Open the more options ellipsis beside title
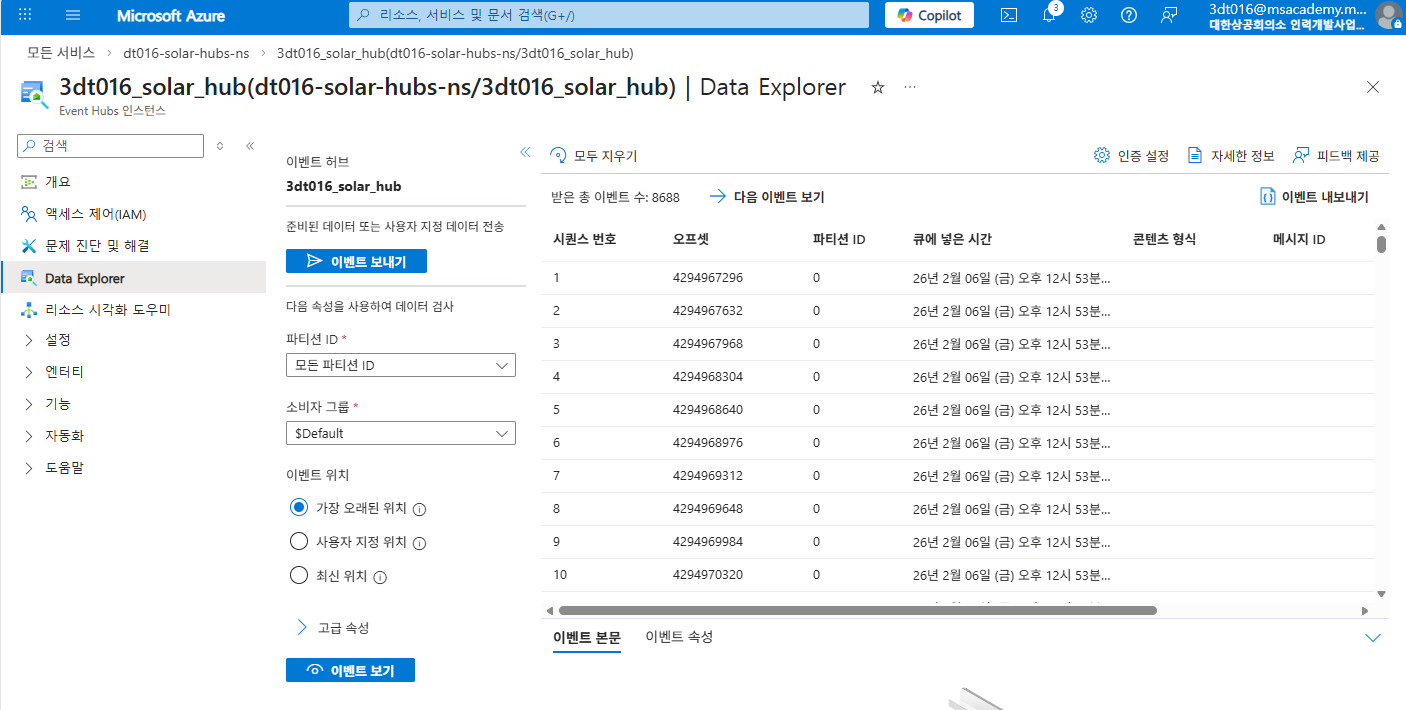The height and width of the screenshot is (710, 1406). click(910, 87)
